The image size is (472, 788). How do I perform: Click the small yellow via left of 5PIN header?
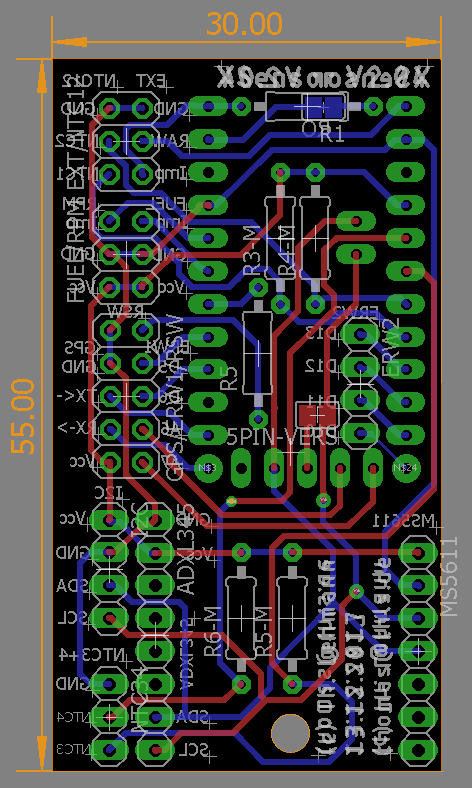point(231,501)
